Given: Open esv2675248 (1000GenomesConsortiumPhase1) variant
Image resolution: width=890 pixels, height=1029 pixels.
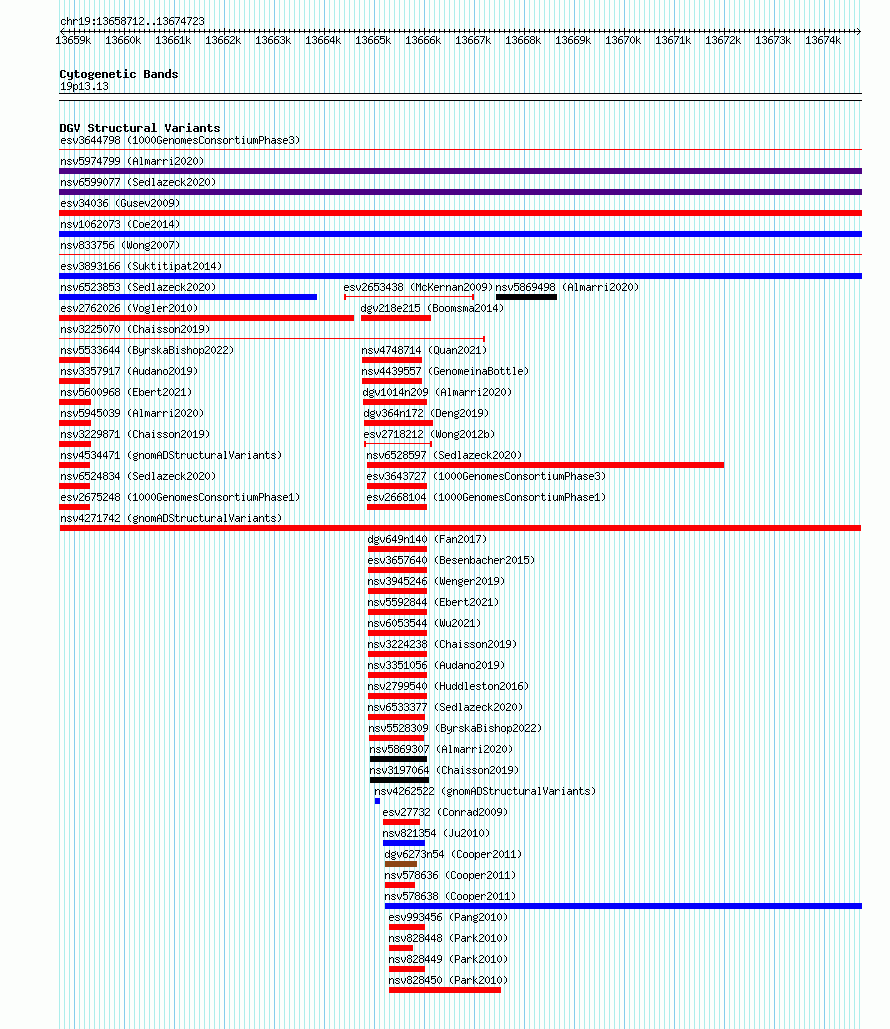Looking at the screenshot, I should (180, 497).
